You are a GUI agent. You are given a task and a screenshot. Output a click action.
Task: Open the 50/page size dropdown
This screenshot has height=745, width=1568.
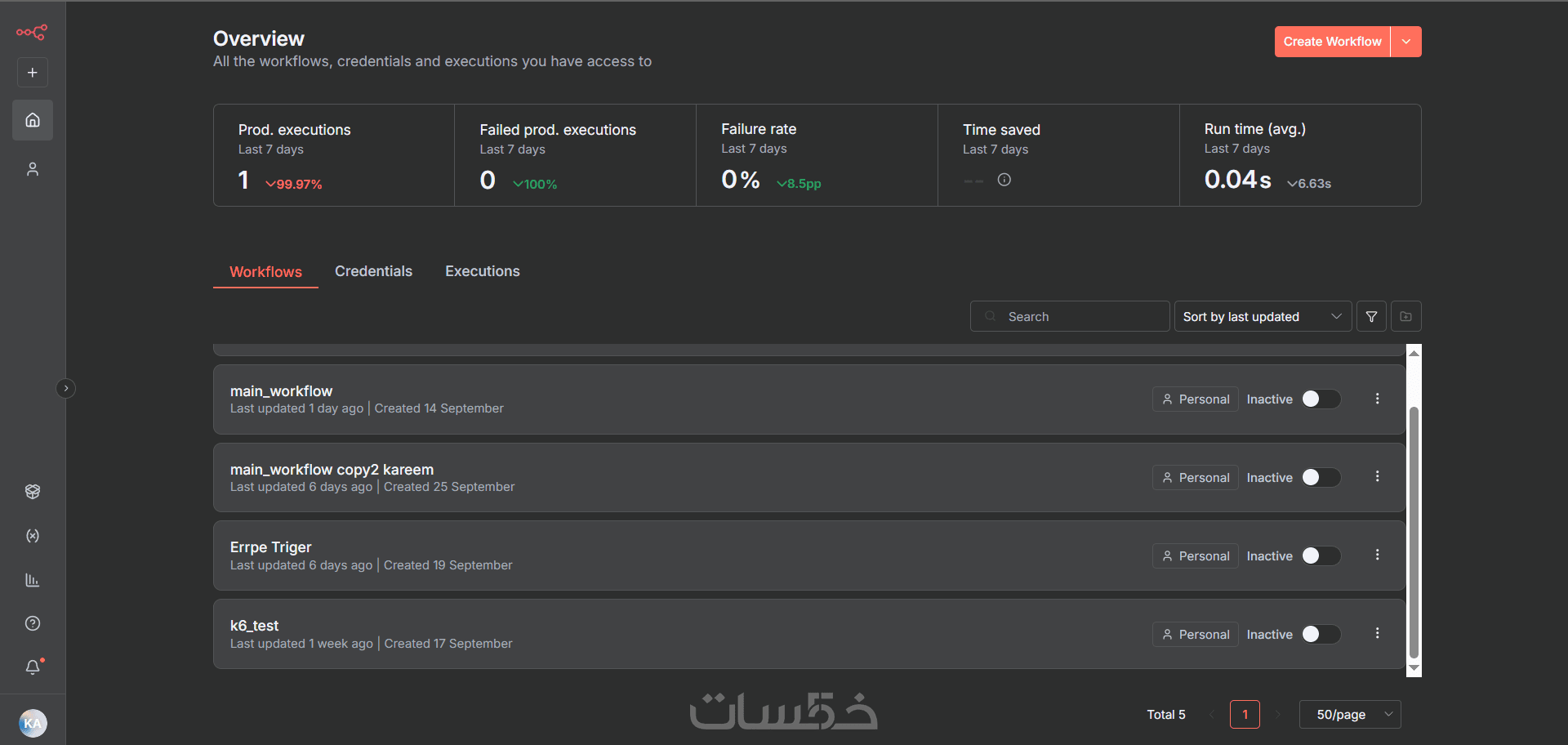point(1350,715)
